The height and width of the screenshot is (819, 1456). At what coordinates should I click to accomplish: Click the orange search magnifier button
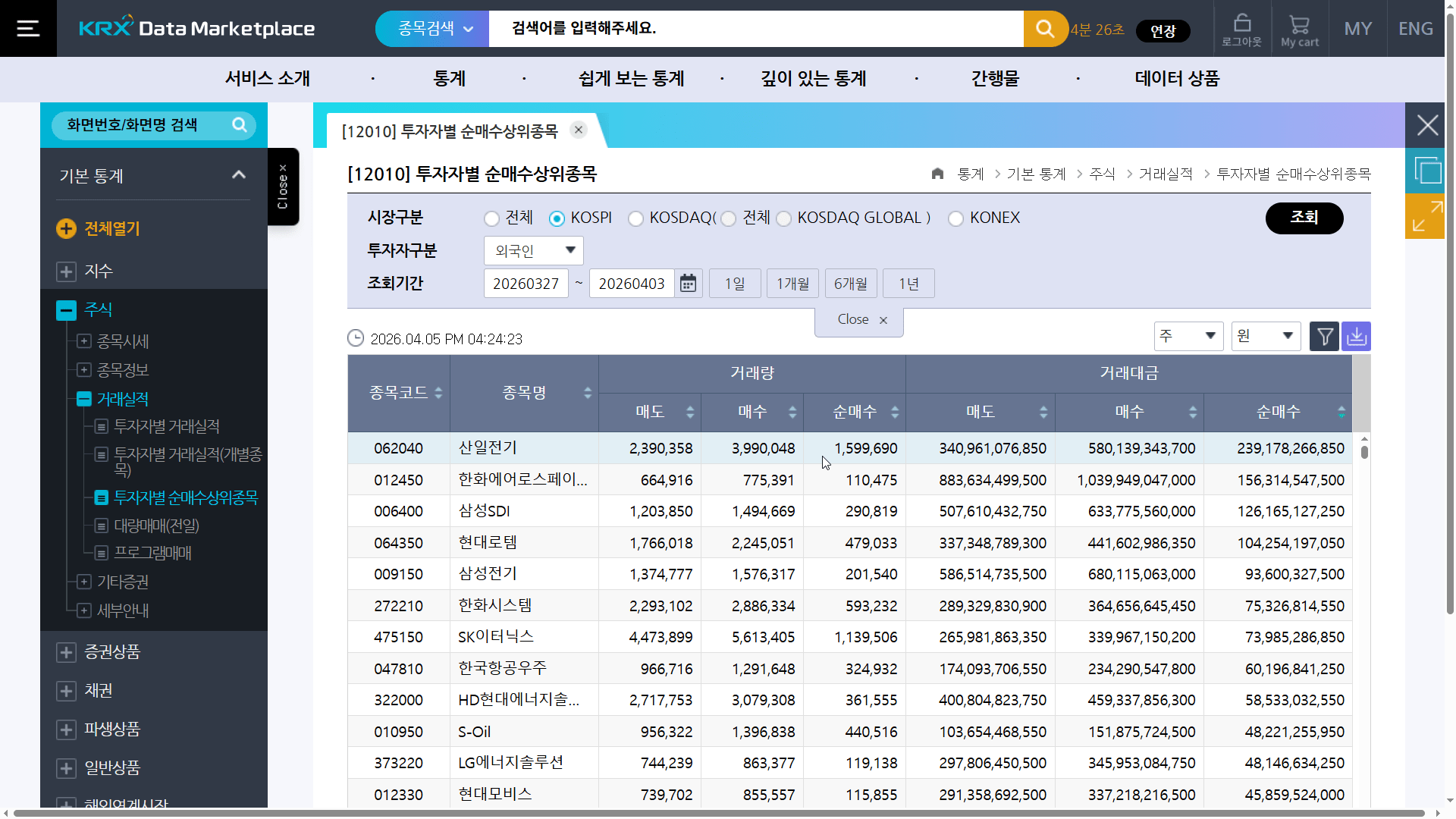(1045, 28)
